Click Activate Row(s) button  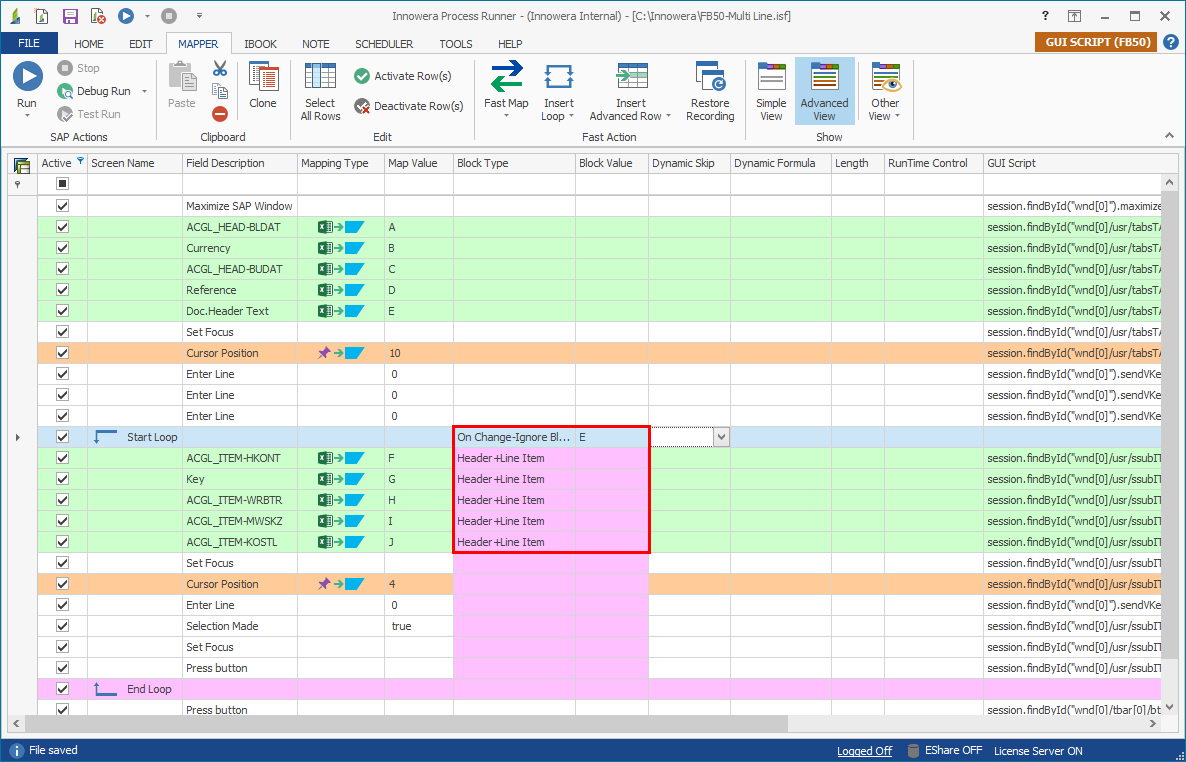pos(402,76)
